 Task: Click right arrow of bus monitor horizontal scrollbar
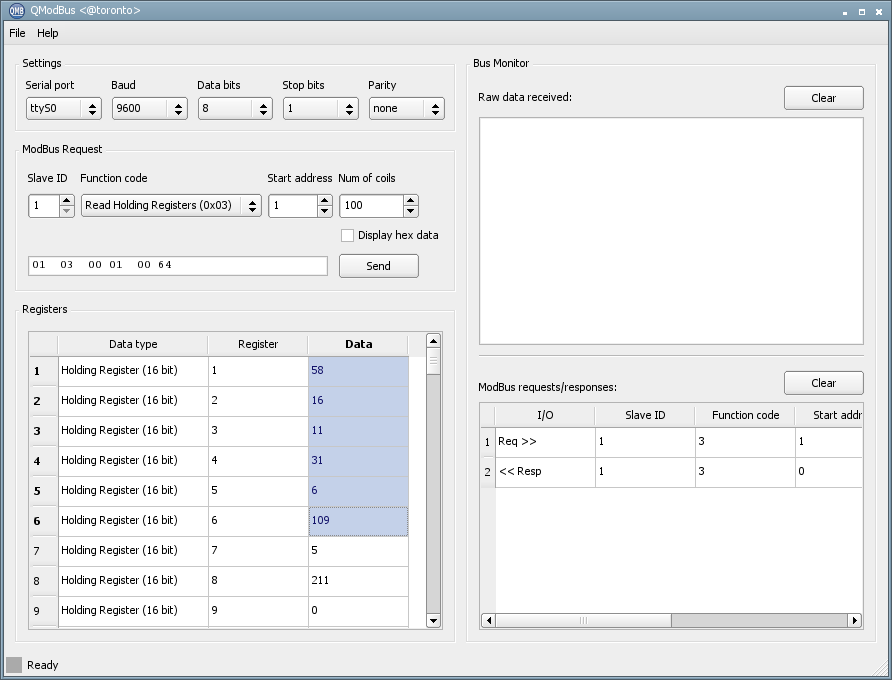coord(854,620)
